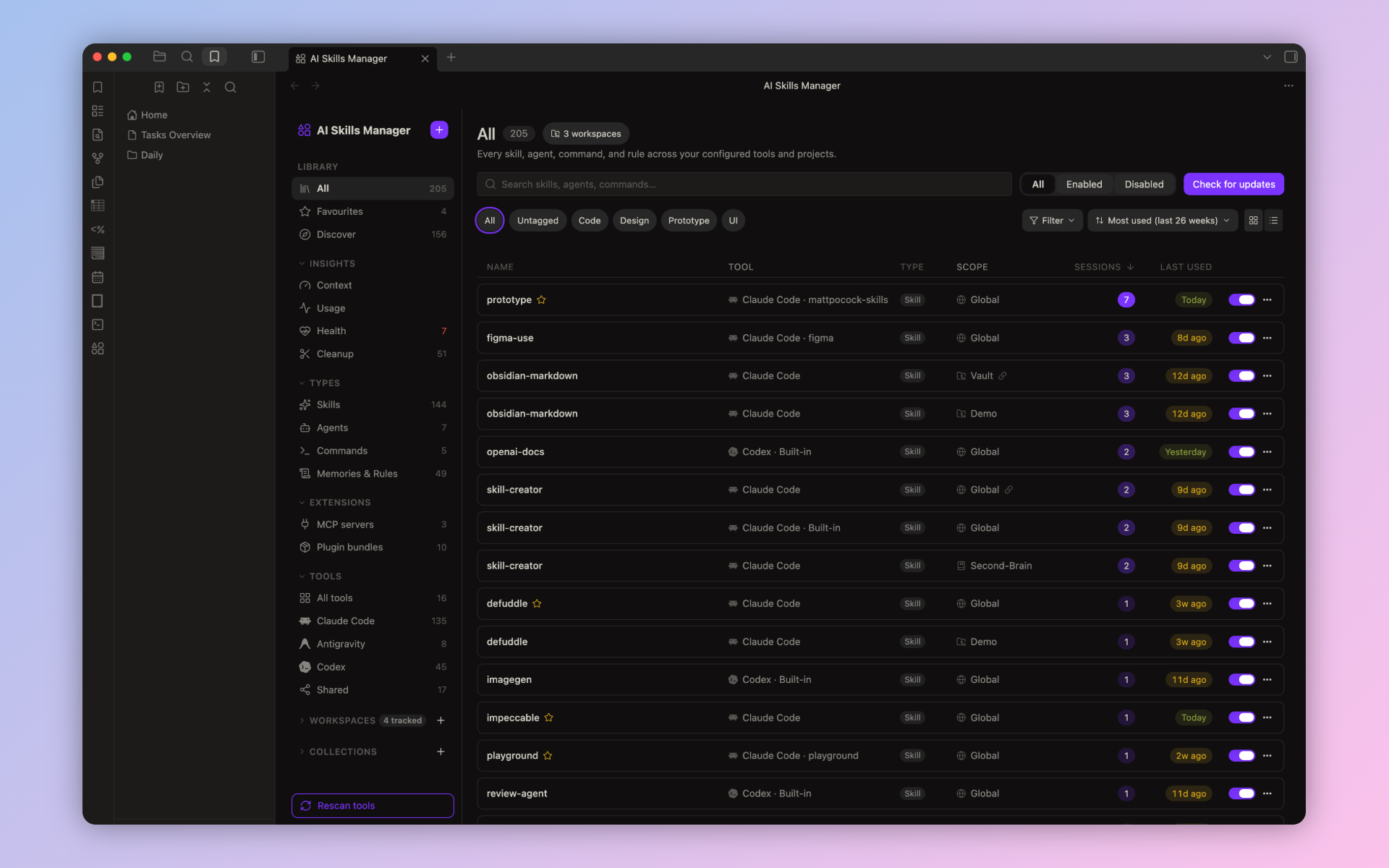The image size is (1389, 868).
Task: Click the purple plus button beside AI Skills Manager
Action: (x=439, y=129)
